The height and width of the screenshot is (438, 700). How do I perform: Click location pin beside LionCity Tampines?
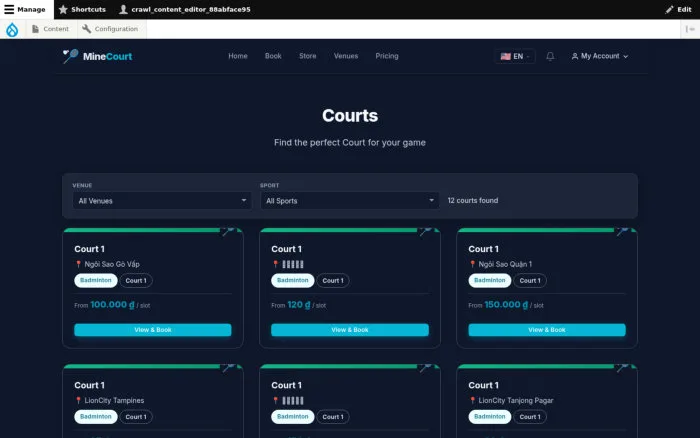tap(78, 400)
